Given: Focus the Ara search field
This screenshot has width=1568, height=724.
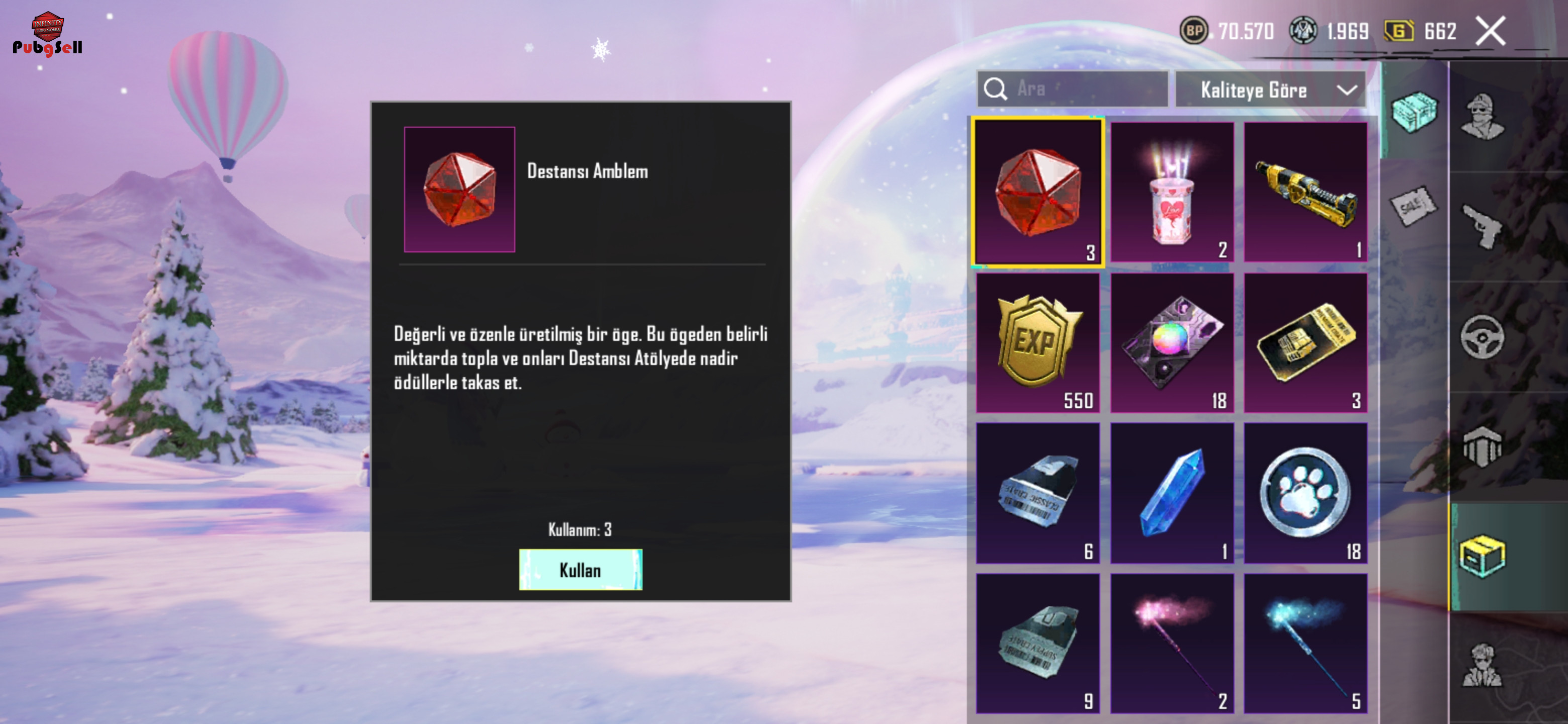Looking at the screenshot, I should pyautogui.click(x=1072, y=89).
